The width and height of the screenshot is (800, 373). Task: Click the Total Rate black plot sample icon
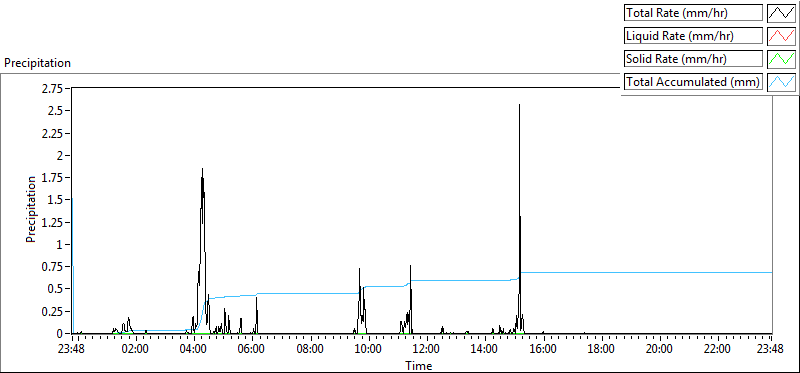coord(782,13)
